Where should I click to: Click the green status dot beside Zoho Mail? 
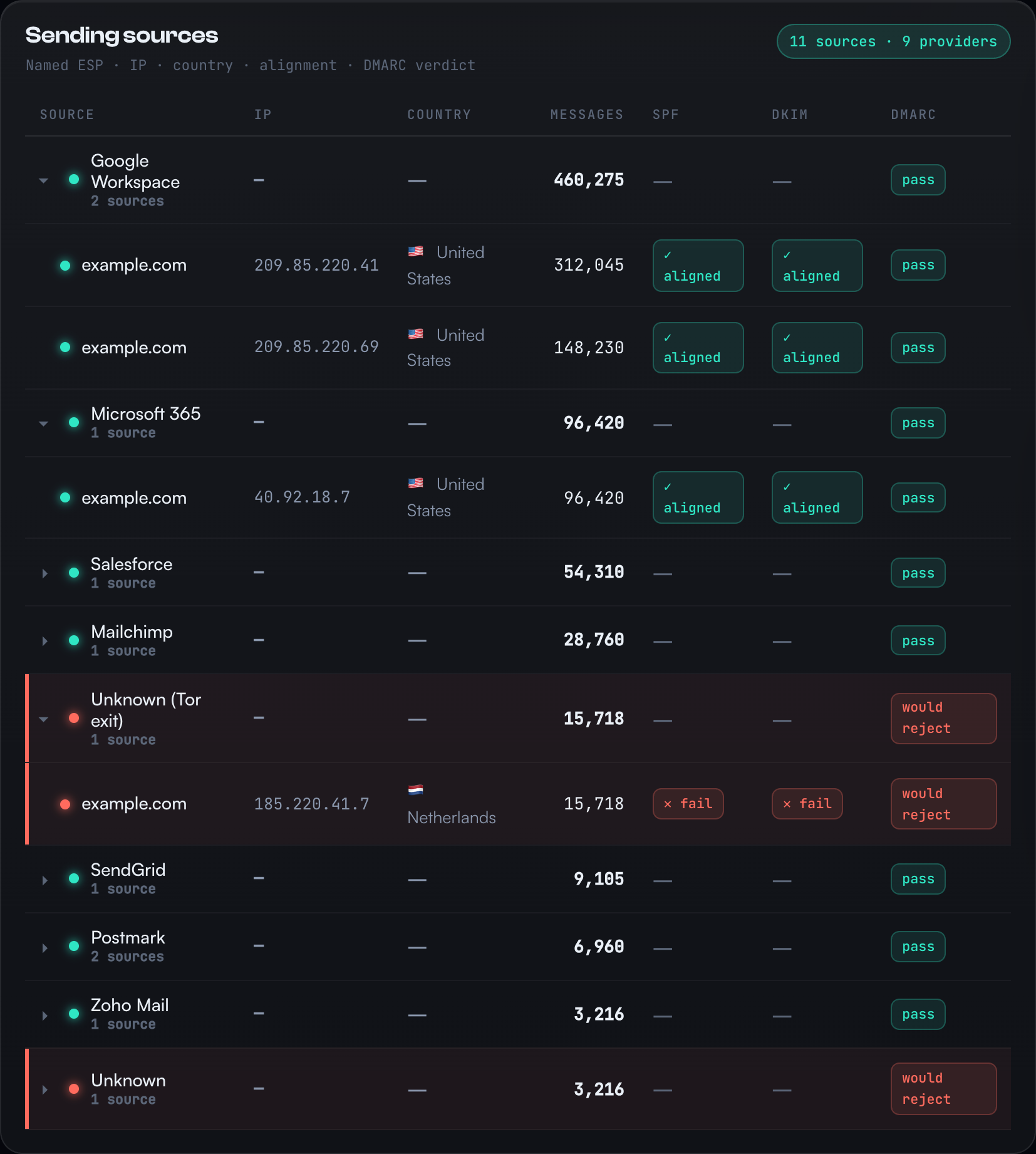coord(74,1014)
